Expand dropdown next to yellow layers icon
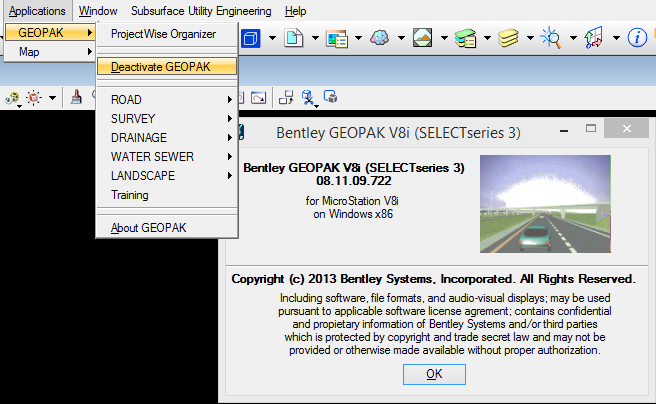 click(530, 38)
